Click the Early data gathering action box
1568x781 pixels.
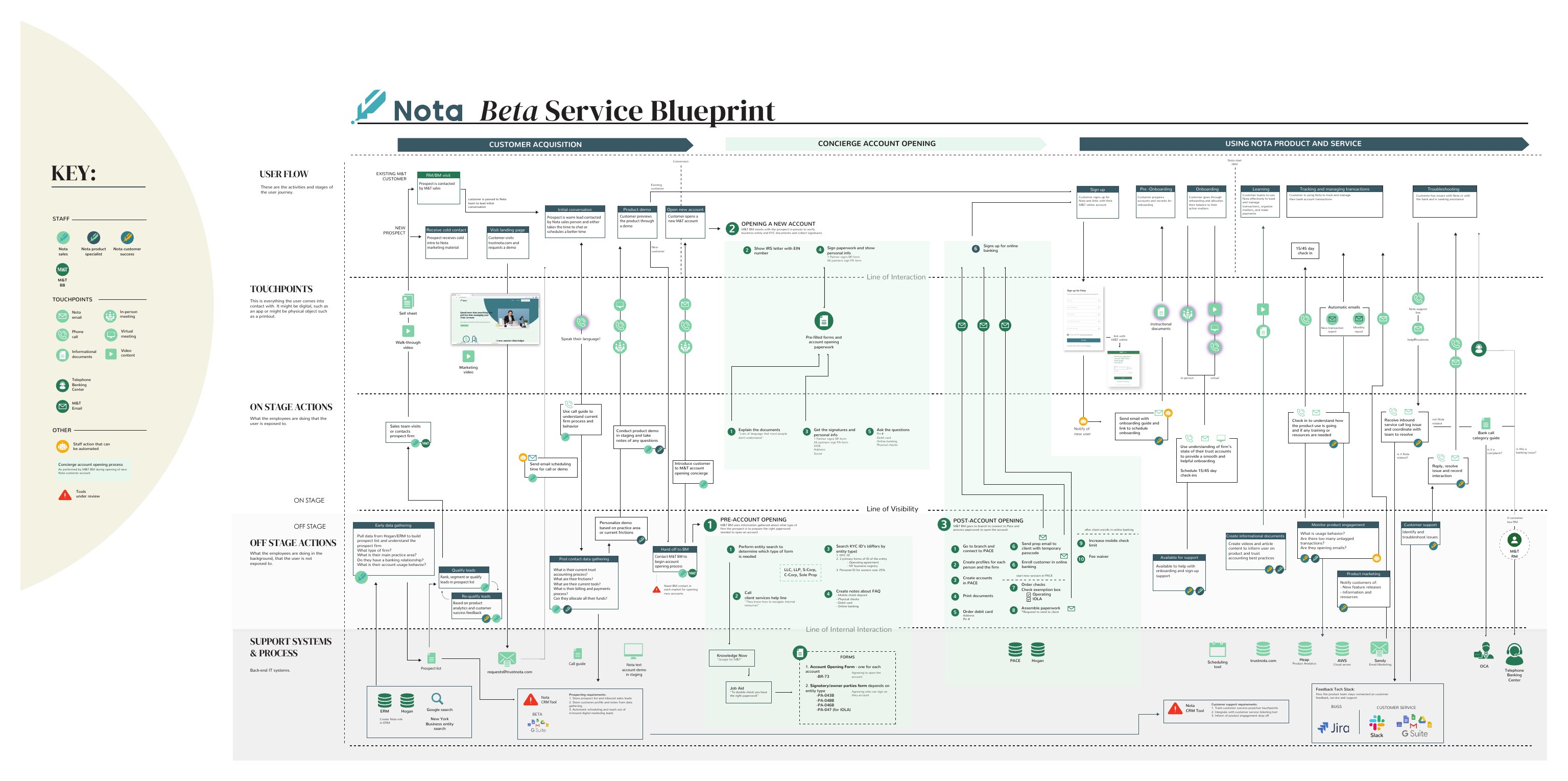(394, 549)
